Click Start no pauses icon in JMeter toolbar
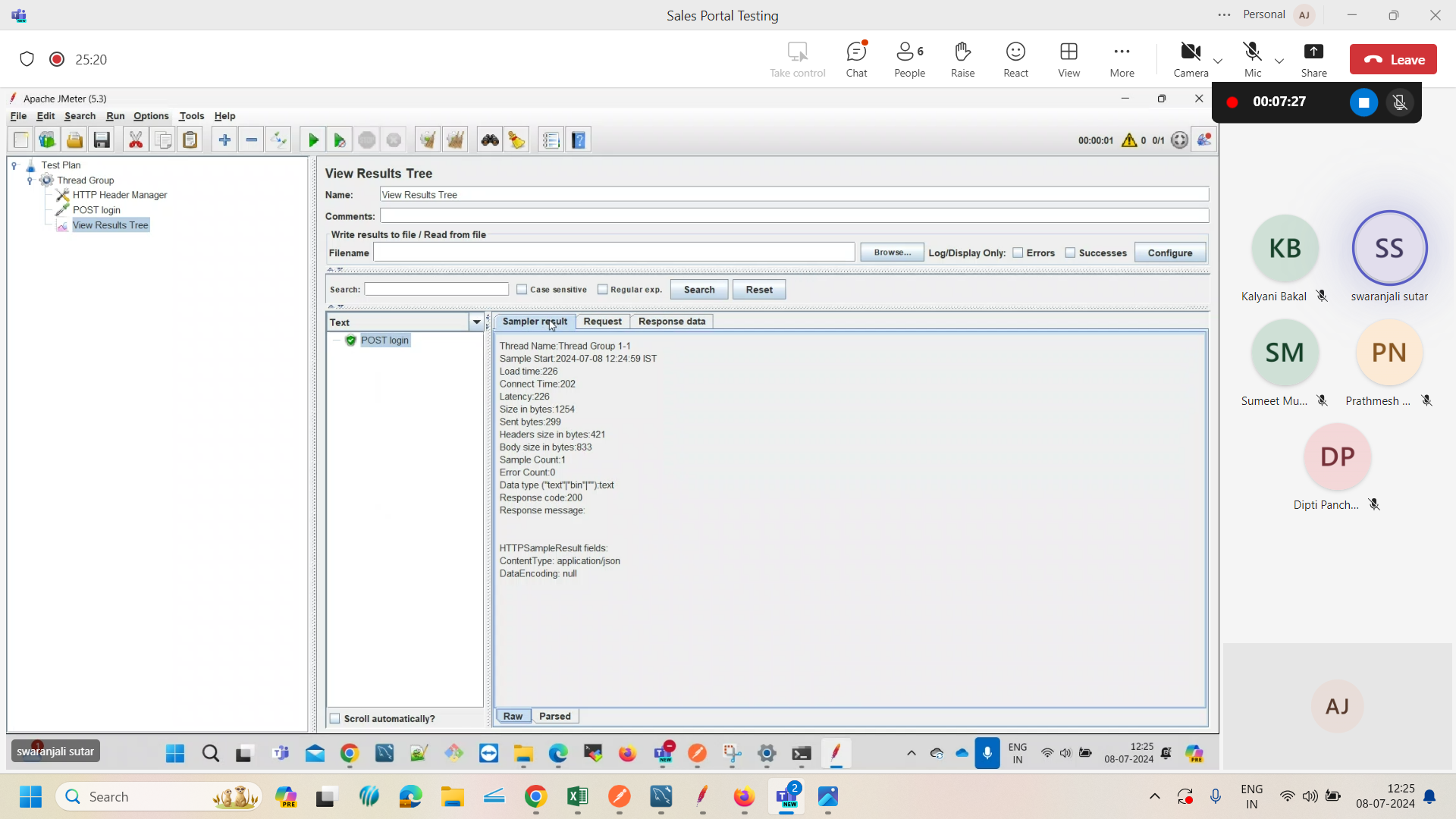The height and width of the screenshot is (819, 1456). (340, 140)
